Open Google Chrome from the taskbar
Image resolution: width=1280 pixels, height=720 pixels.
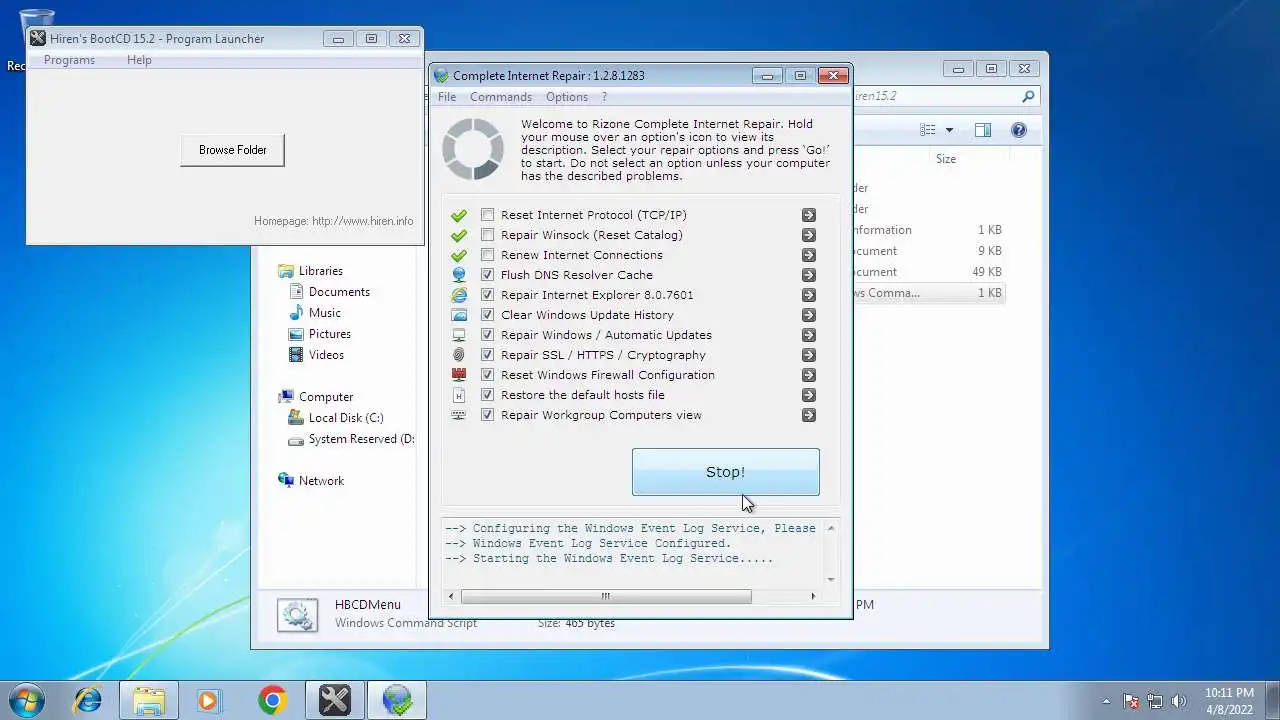point(272,700)
